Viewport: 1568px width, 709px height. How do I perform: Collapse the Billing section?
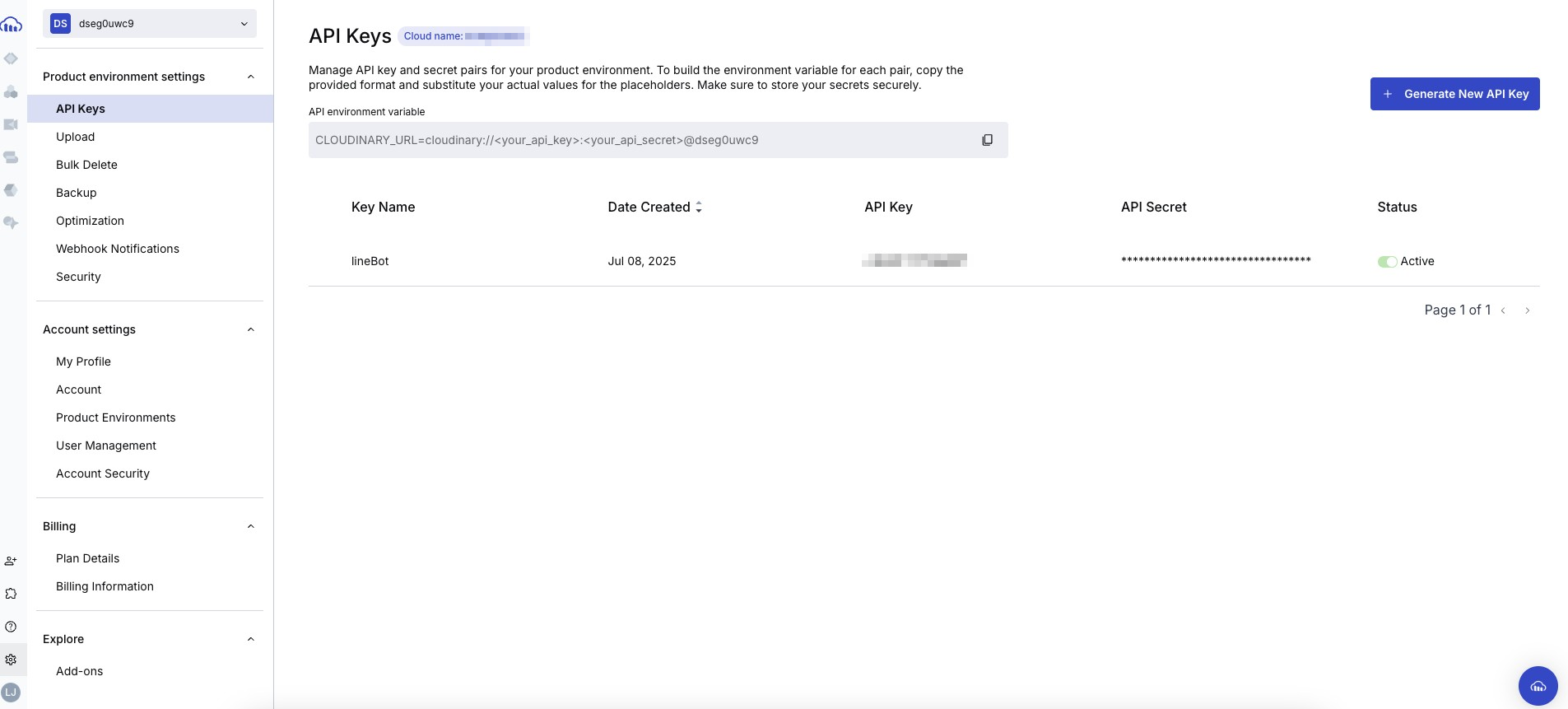pyautogui.click(x=251, y=526)
